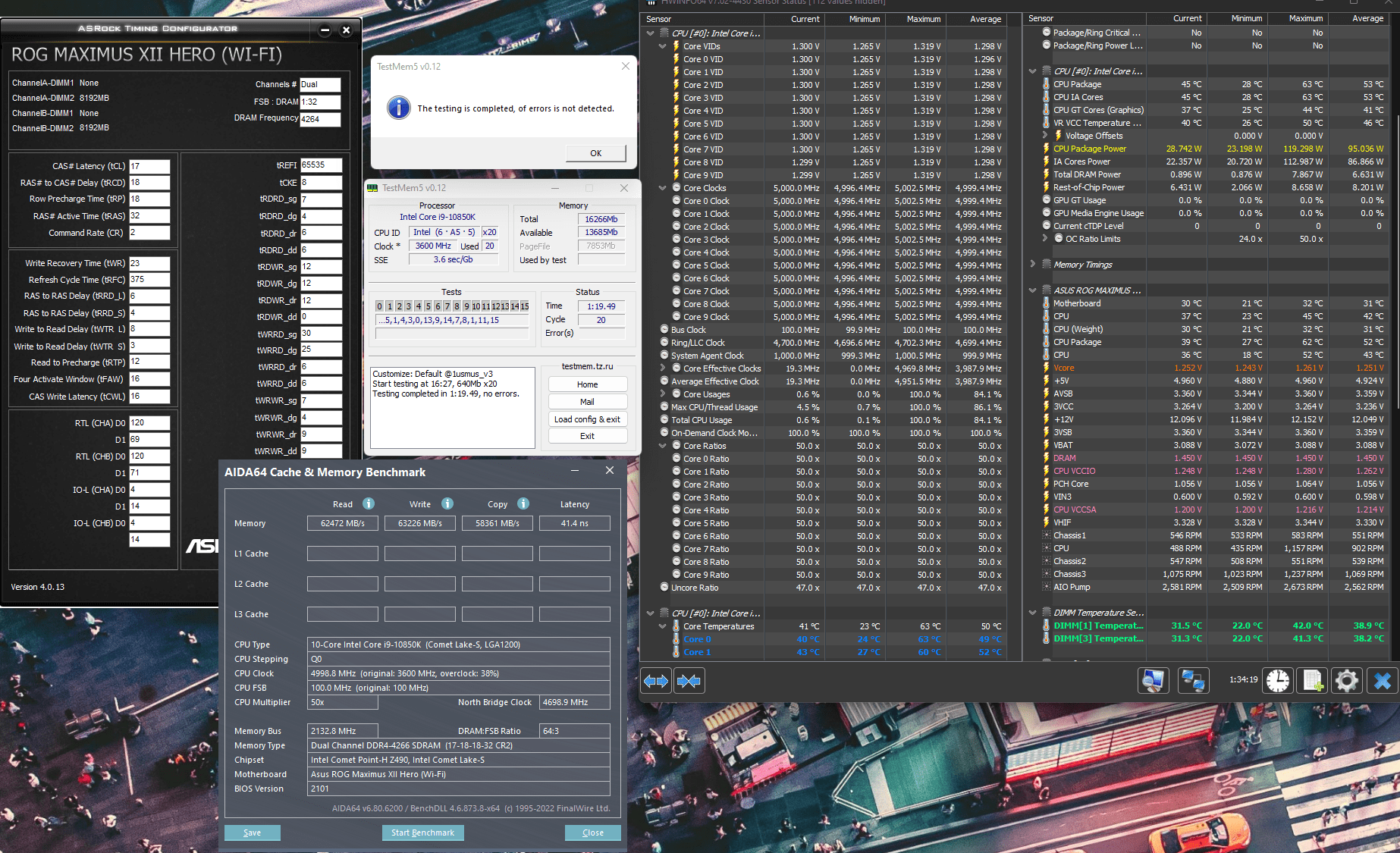Click Mail button in TestMem5
The width and height of the screenshot is (1400, 853).
(588, 402)
